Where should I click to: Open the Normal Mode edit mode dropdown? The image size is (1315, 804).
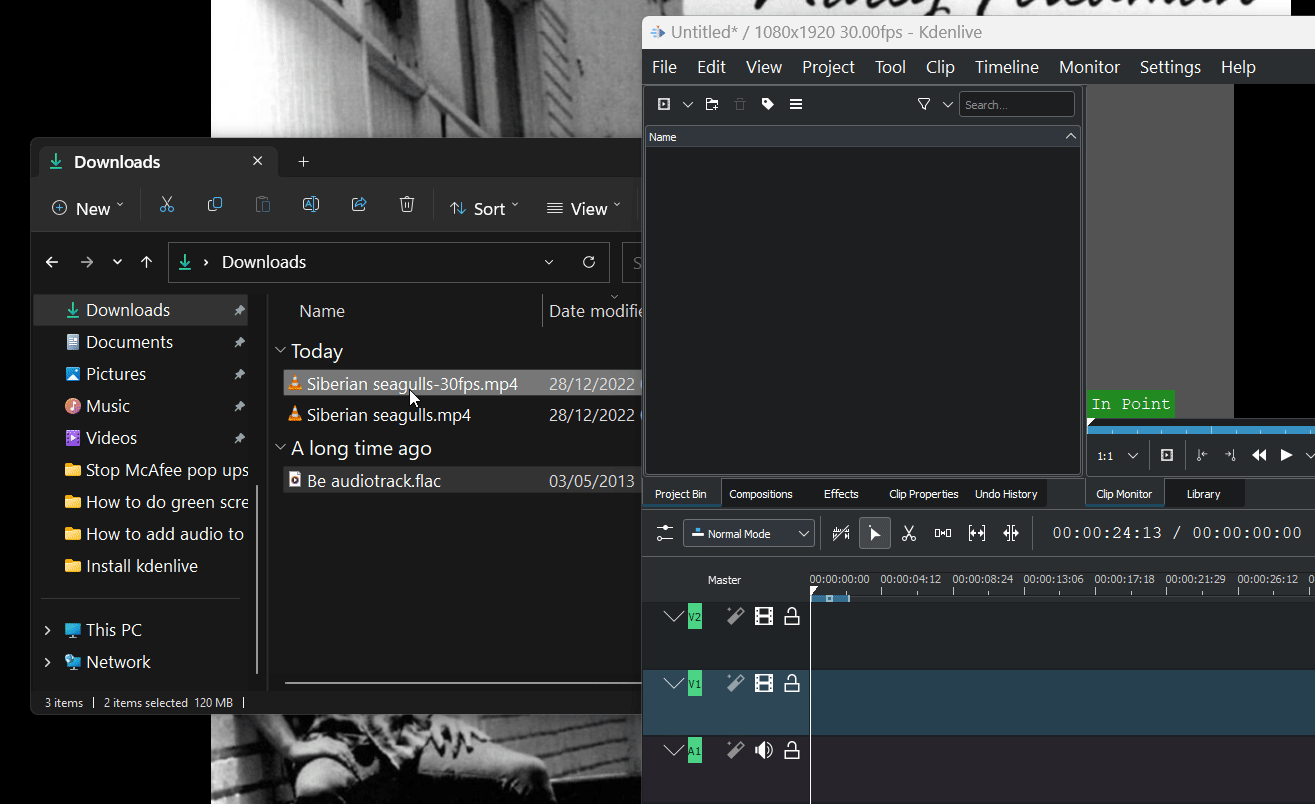point(749,534)
